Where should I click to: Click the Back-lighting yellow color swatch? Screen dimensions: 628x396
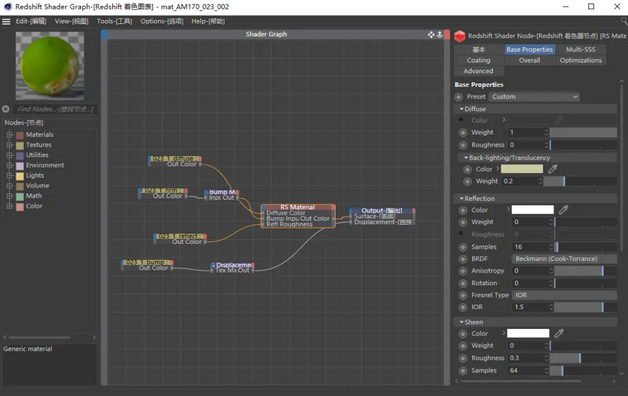point(522,169)
